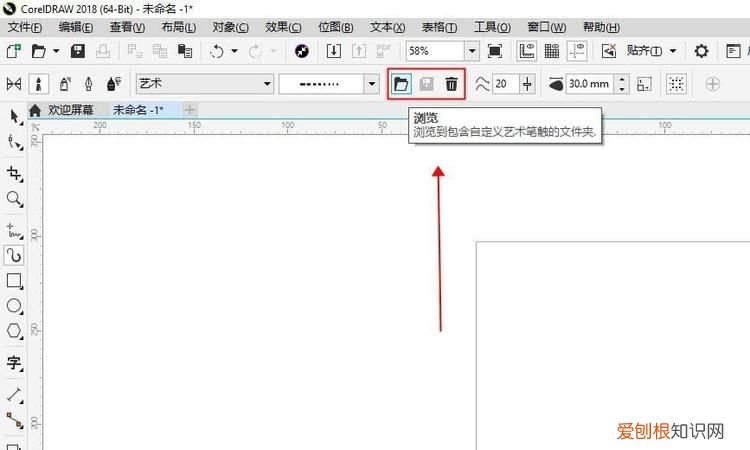Click the Undo arrow icon
Image resolution: width=750 pixels, height=450 pixels.
217,51
